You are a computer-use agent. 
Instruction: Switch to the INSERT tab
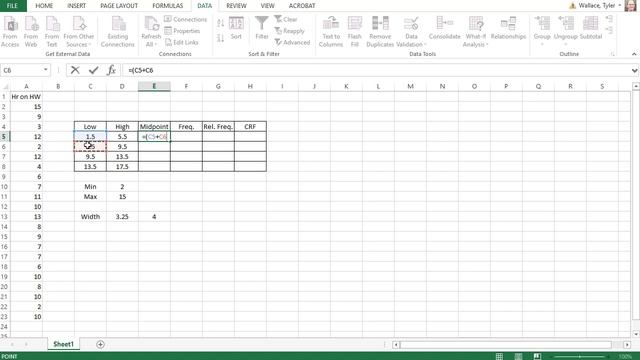click(x=76, y=6)
